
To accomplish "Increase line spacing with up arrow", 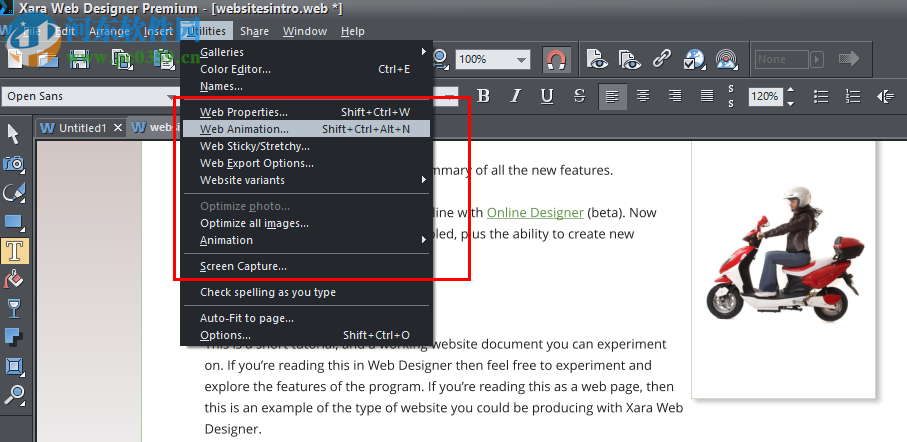I will point(790,90).
